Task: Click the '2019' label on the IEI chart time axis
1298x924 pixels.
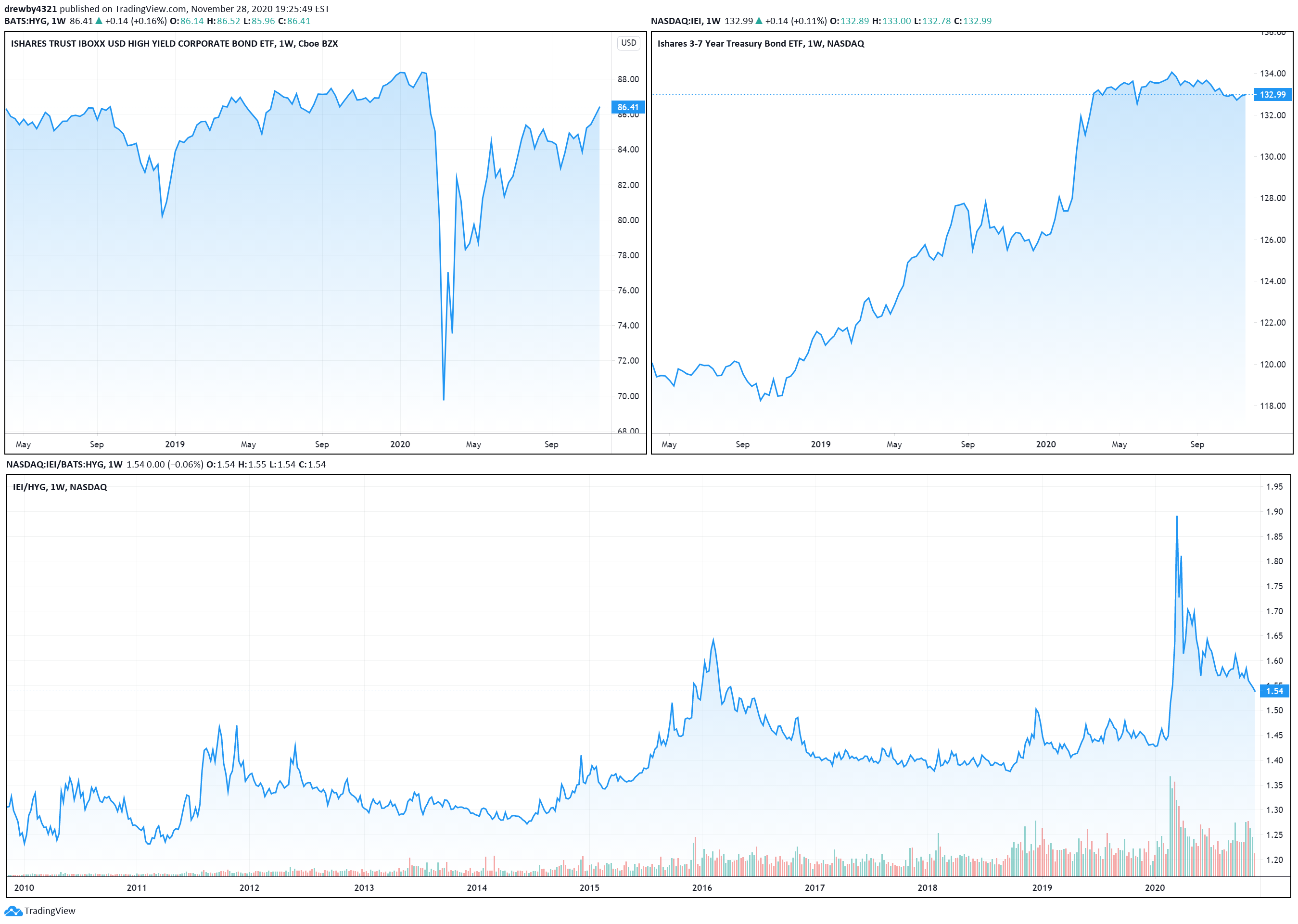Action: pos(821,444)
